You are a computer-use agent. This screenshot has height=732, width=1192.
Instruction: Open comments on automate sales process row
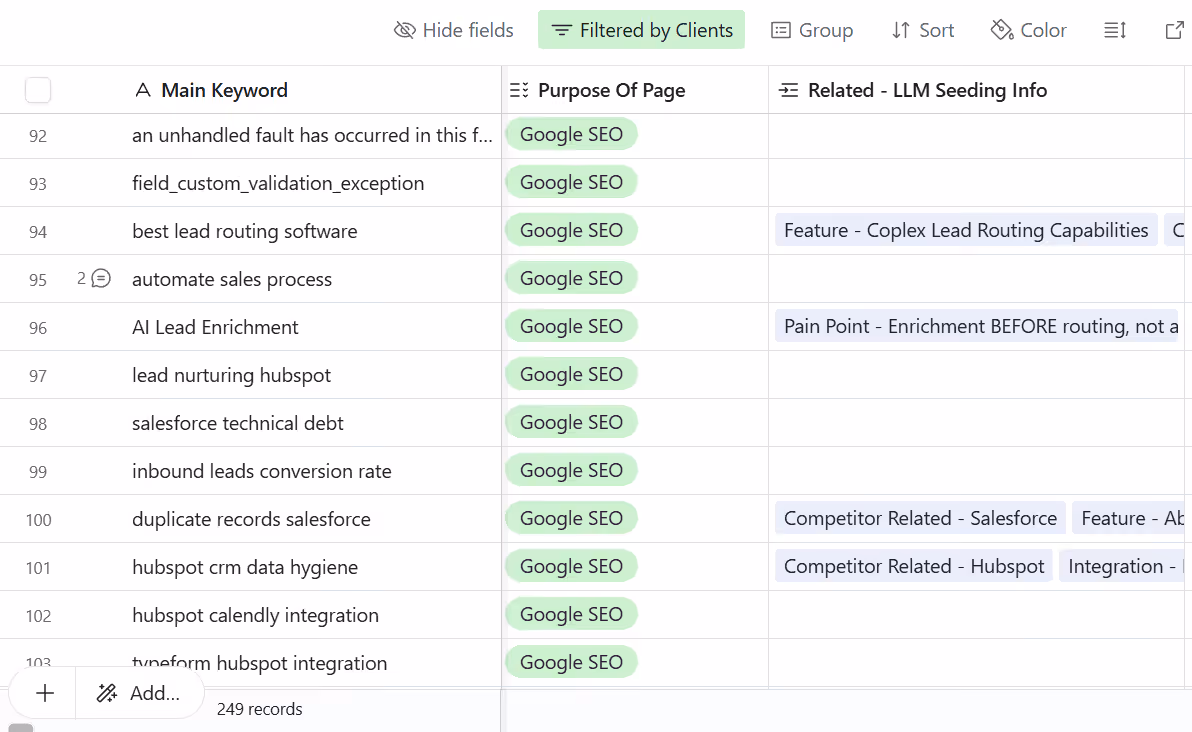pos(94,278)
